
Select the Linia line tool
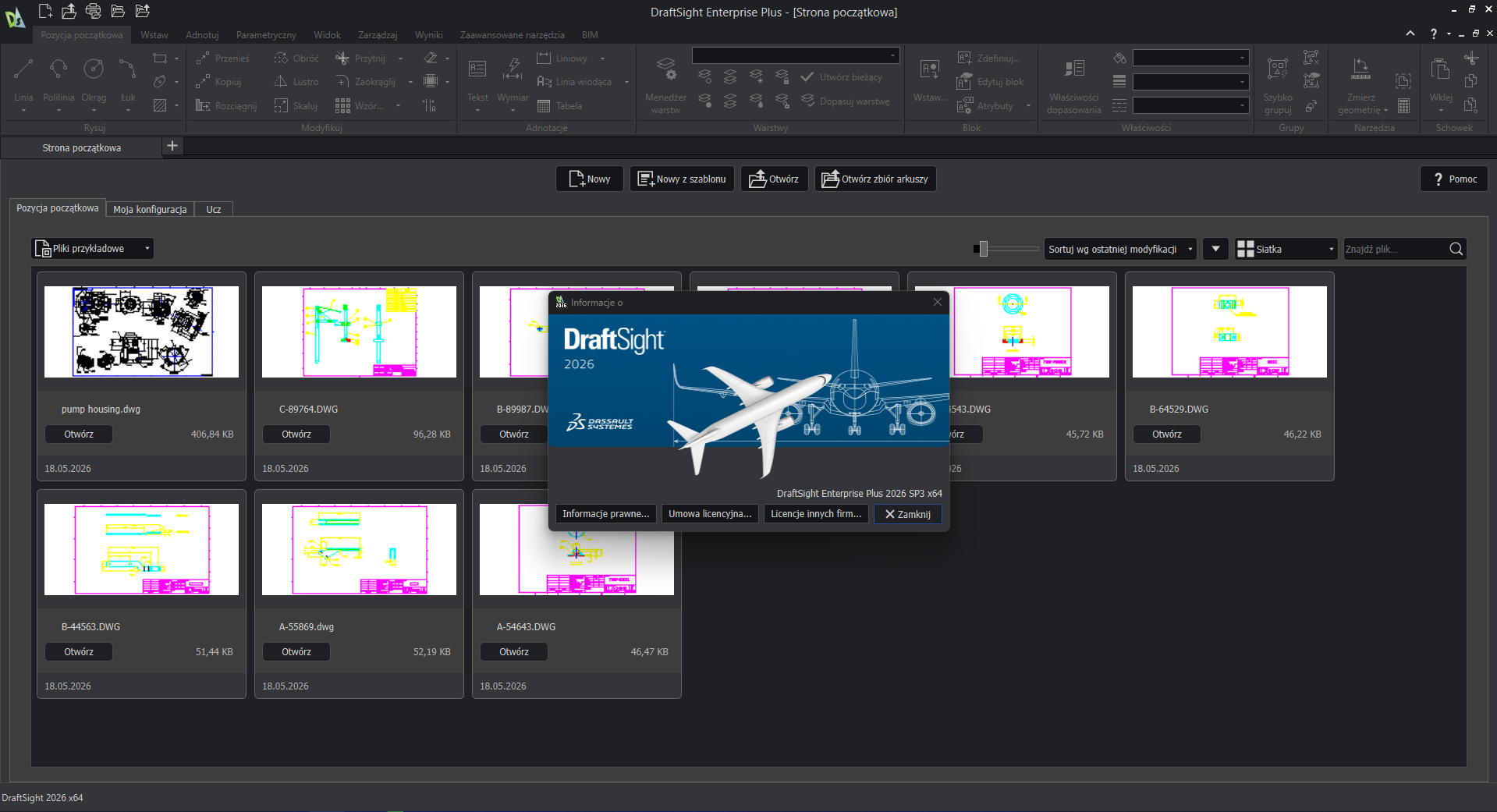tap(23, 80)
